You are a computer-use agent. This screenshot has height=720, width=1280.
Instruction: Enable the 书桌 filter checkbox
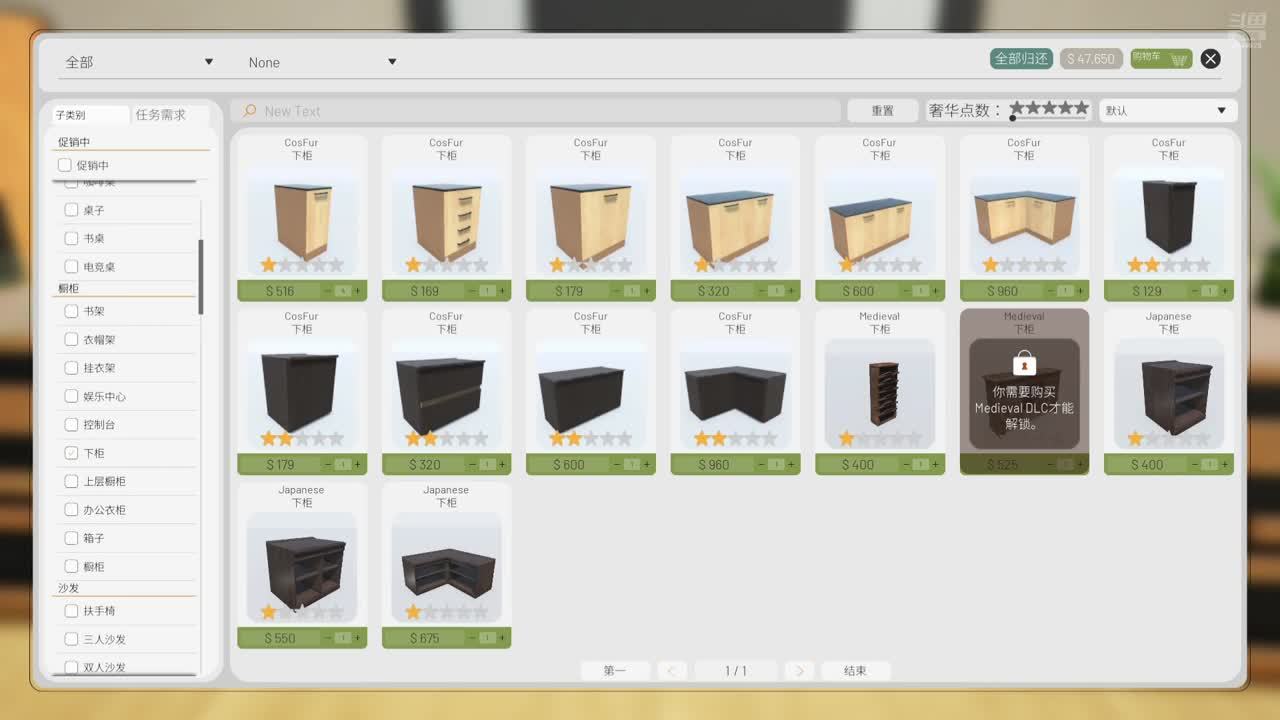pos(71,238)
